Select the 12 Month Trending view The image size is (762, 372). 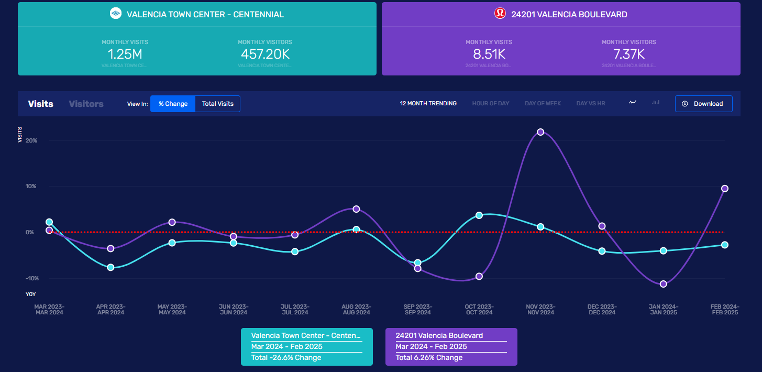(428, 104)
